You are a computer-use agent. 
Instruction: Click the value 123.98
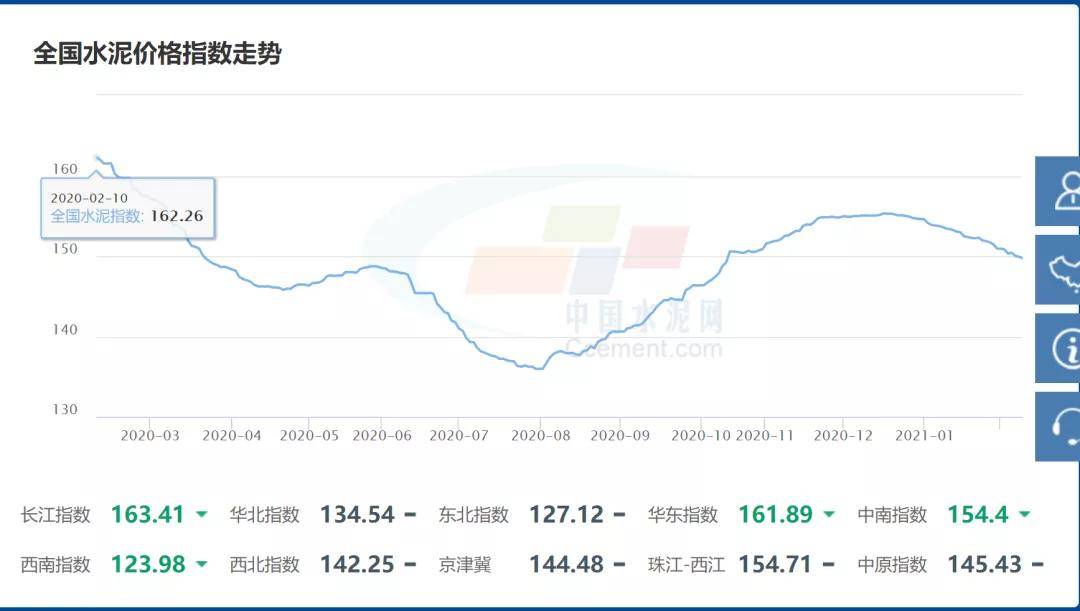148,565
